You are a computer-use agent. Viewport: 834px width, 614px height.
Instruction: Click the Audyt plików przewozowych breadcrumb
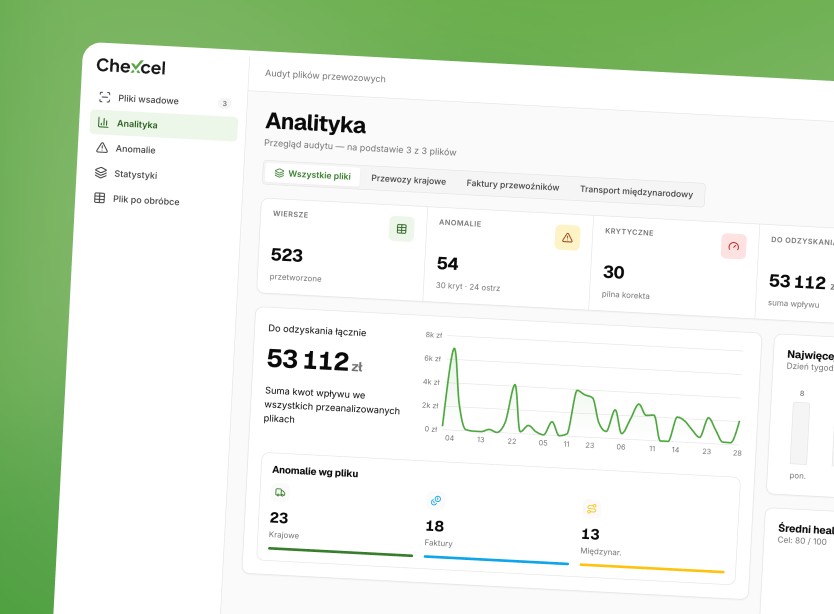(325, 76)
